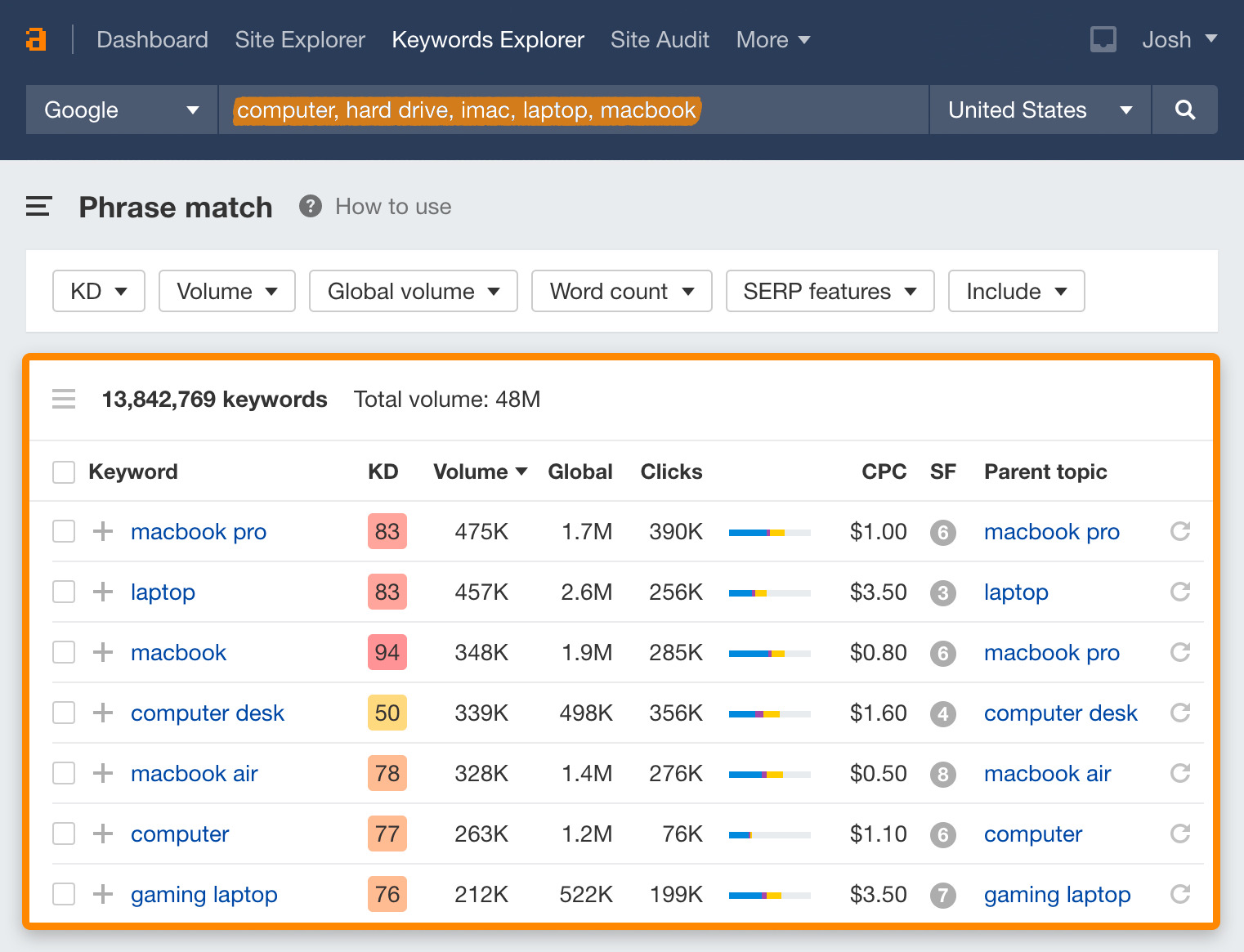Click the search magnifier button

(1184, 110)
